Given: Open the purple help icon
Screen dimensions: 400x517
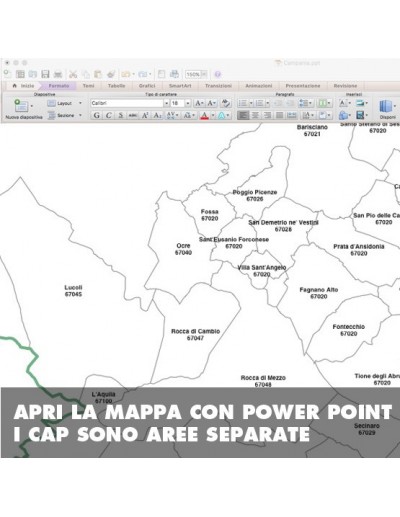Looking at the screenshot, I should point(218,74).
